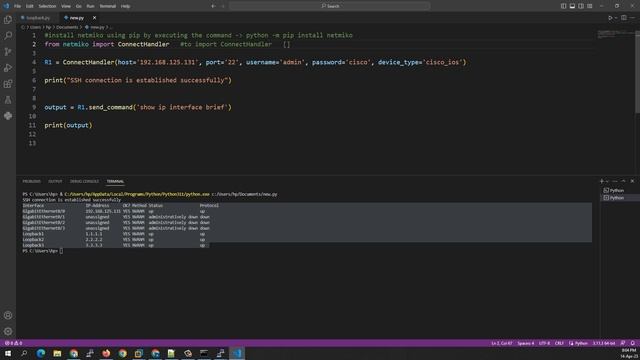The height and width of the screenshot is (360, 640).
Task: Open the Accounts icon in activity bar
Action: point(8,315)
